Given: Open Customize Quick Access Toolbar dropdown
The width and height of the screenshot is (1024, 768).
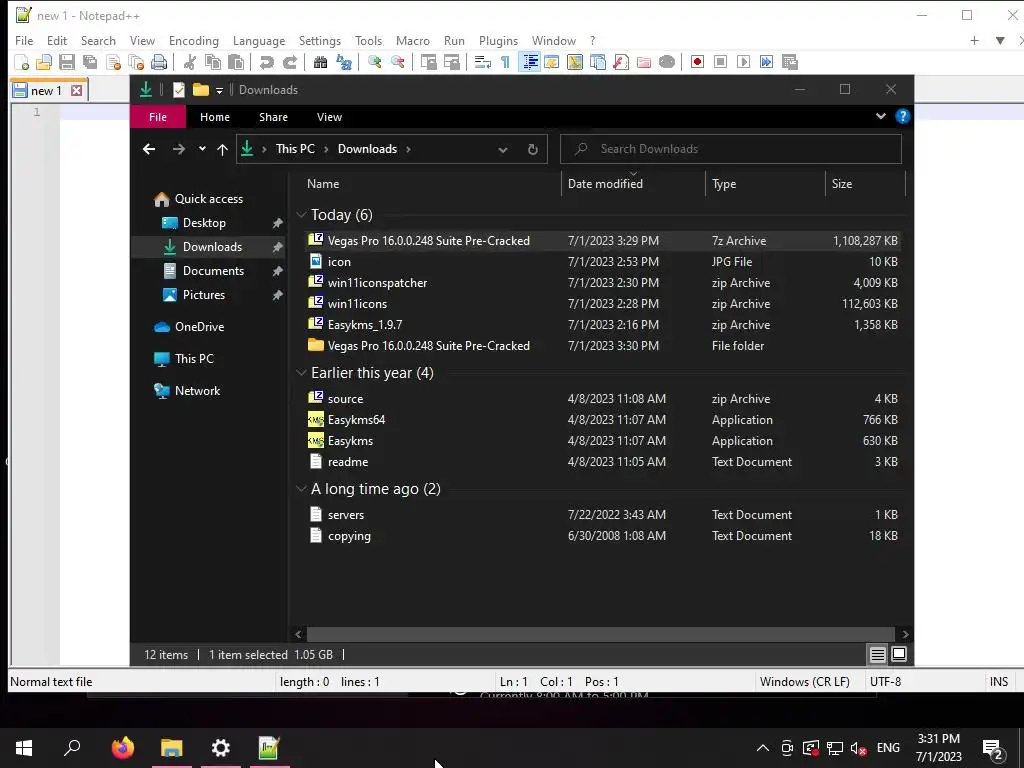Looking at the screenshot, I should point(219,90).
